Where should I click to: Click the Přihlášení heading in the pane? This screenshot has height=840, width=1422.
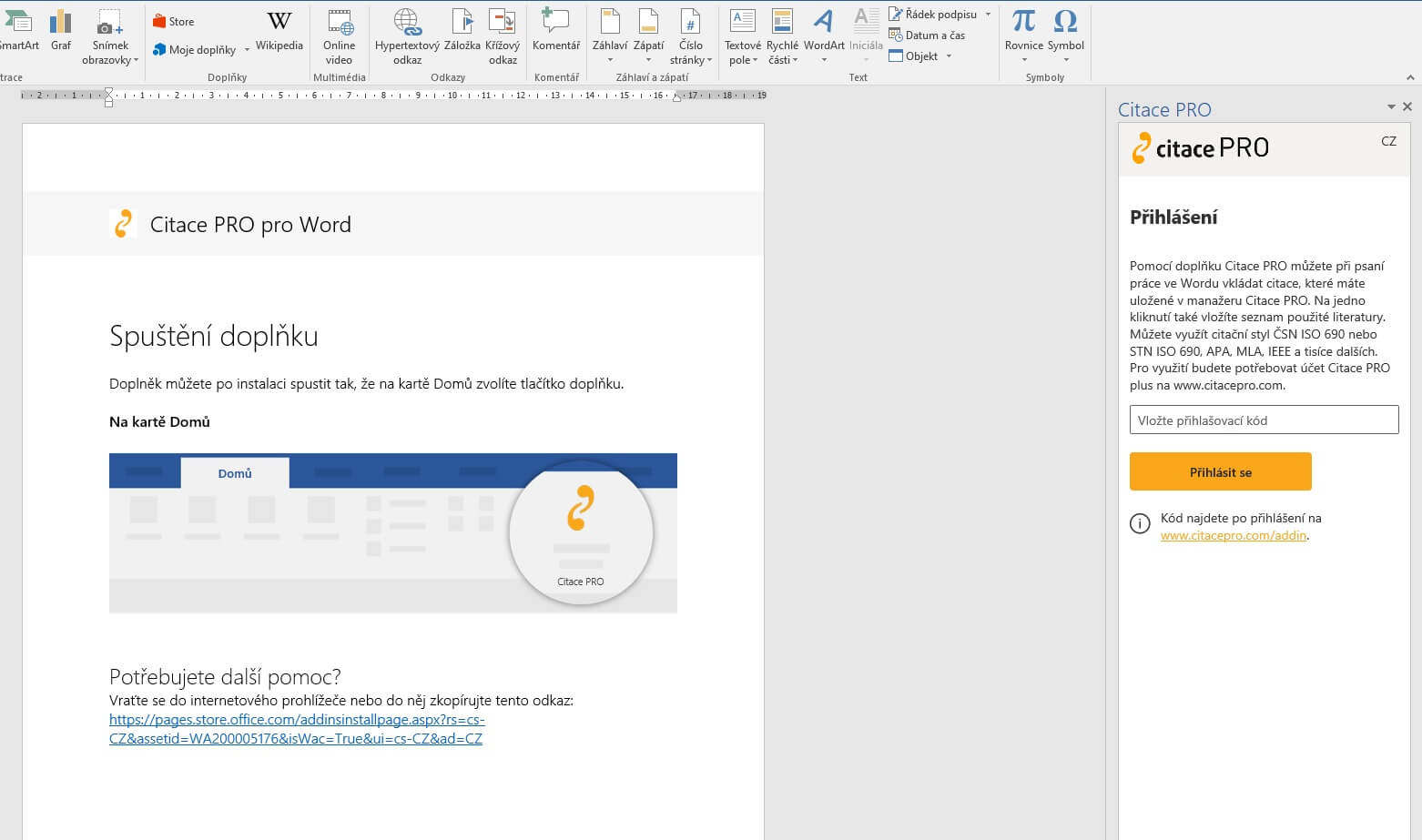tap(1173, 218)
